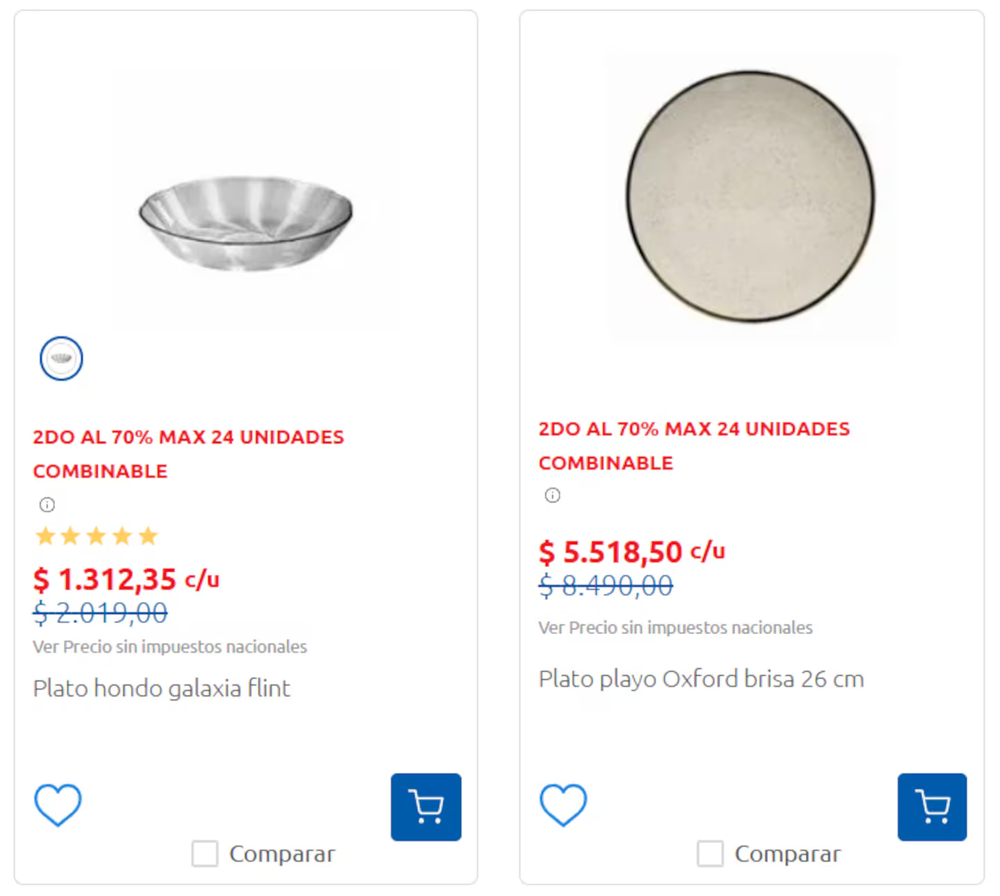Click the cart icon for Plato playo Oxford brisa
Screen dimensions: 1000x896
[x=932, y=807]
